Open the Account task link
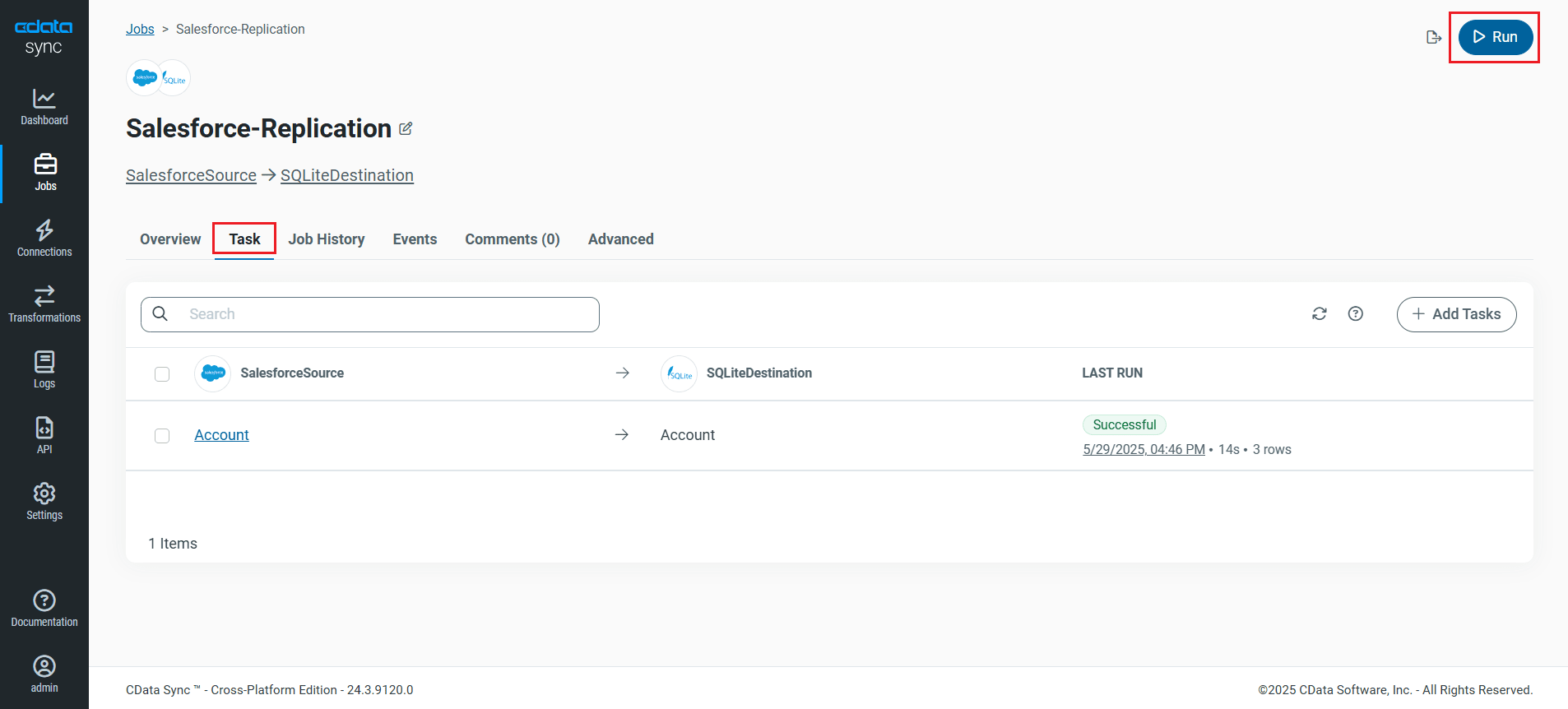Image resolution: width=1568 pixels, height=709 pixels. (221, 435)
